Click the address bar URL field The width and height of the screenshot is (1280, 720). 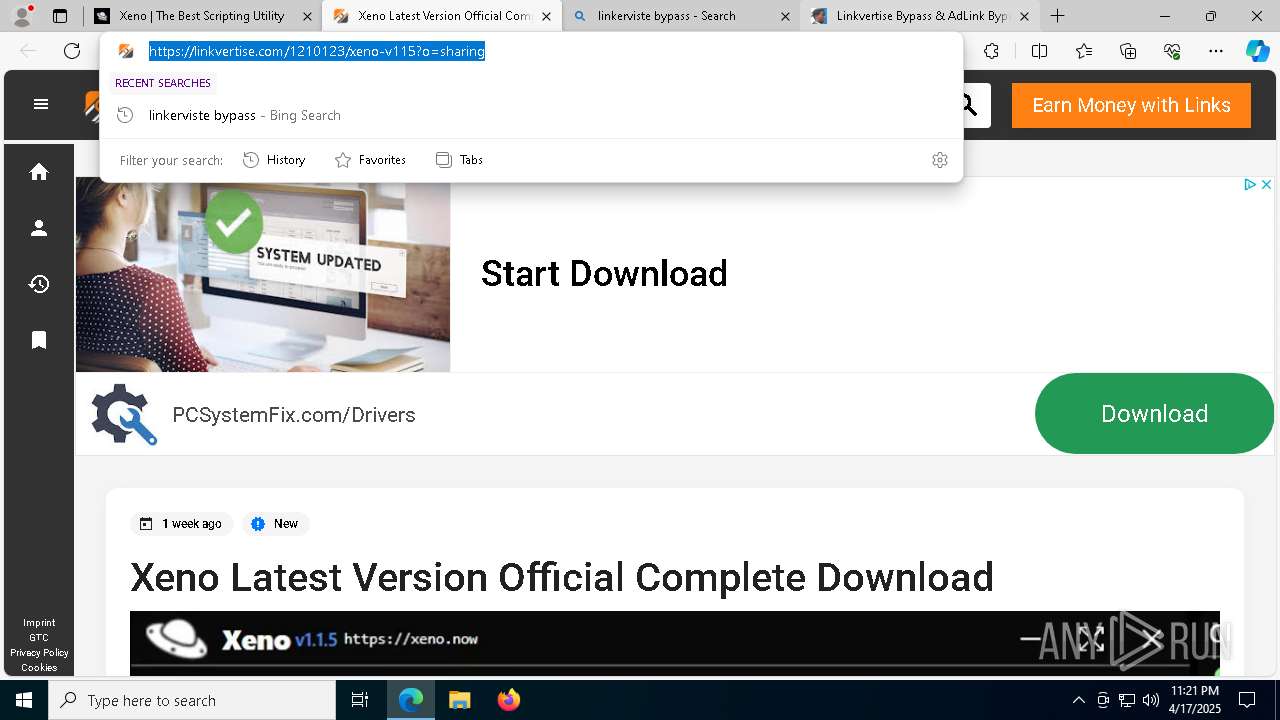coord(530,51)
